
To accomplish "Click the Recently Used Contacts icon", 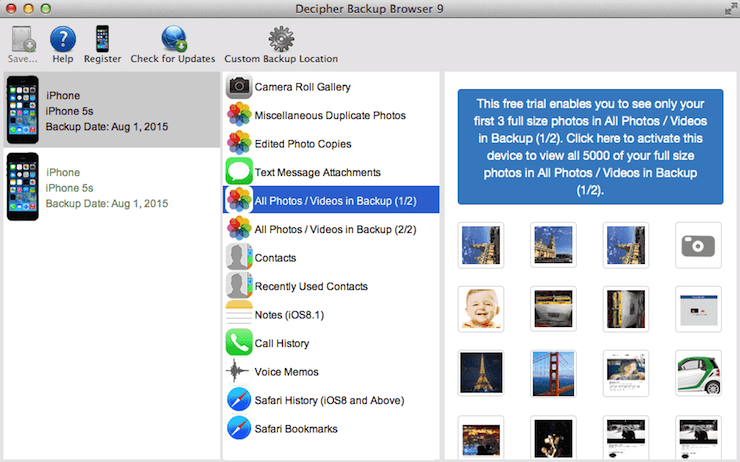I will [239, 286].
